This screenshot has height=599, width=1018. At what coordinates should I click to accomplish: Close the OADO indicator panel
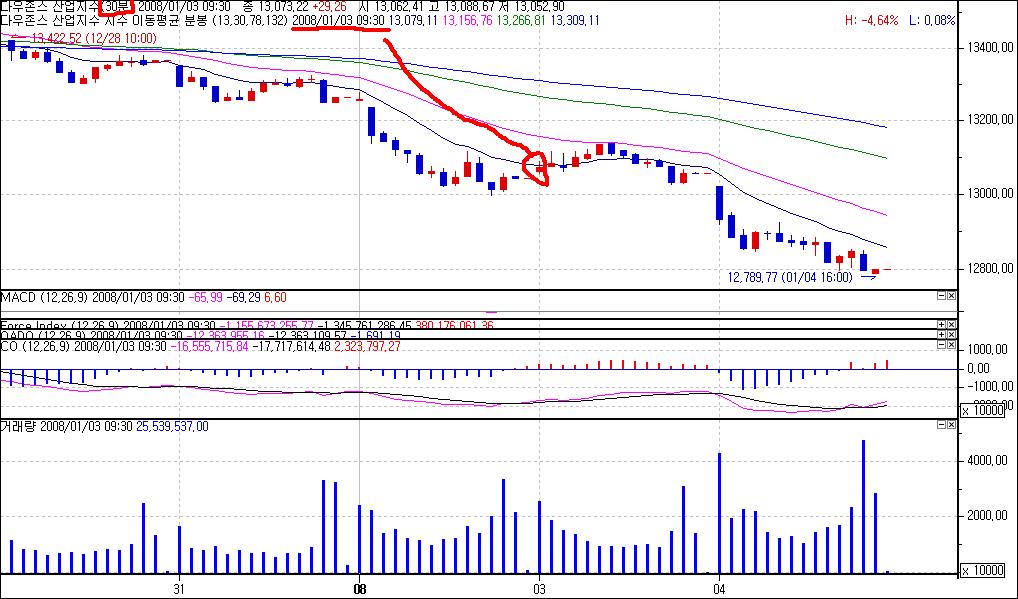(x=951, y=335)
